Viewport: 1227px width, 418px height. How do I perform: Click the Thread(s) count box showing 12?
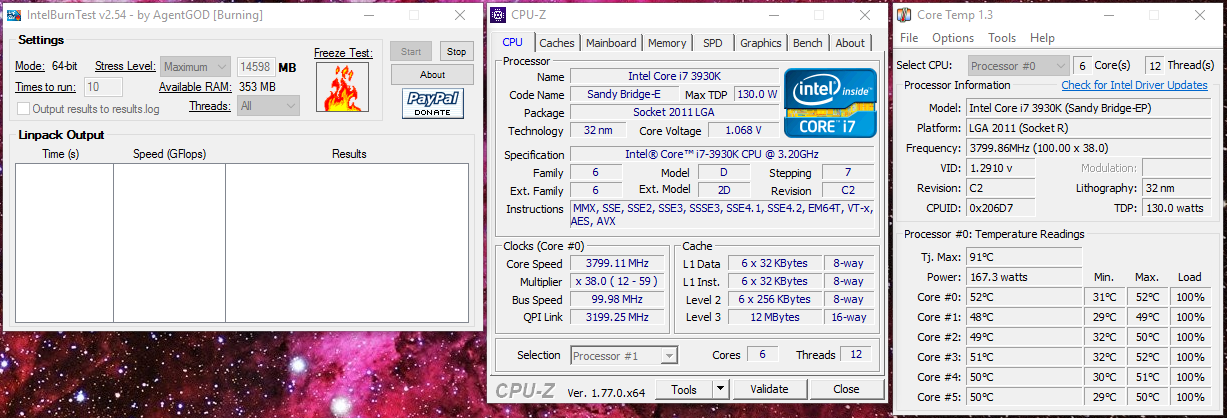tap(1154, 65)
